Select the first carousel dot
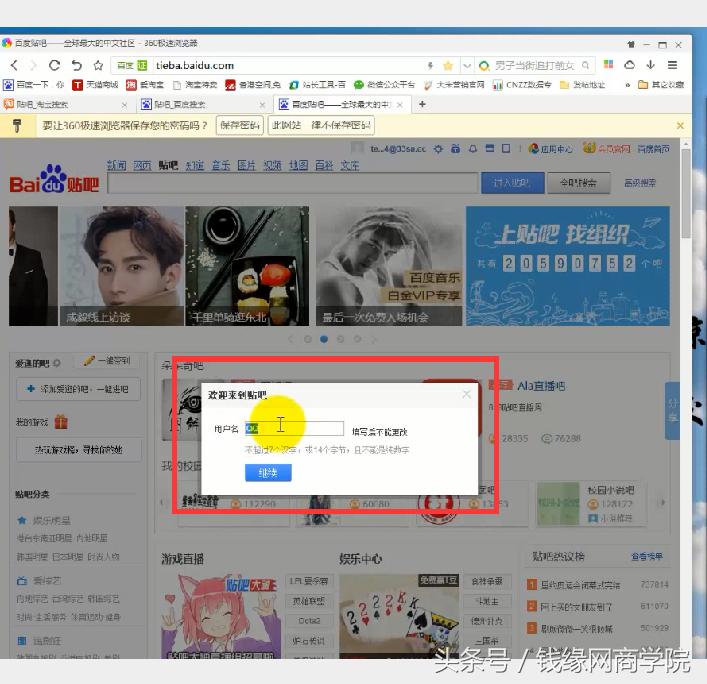Image resolution: width=707 pixels, height=684 pixels. 308,339
